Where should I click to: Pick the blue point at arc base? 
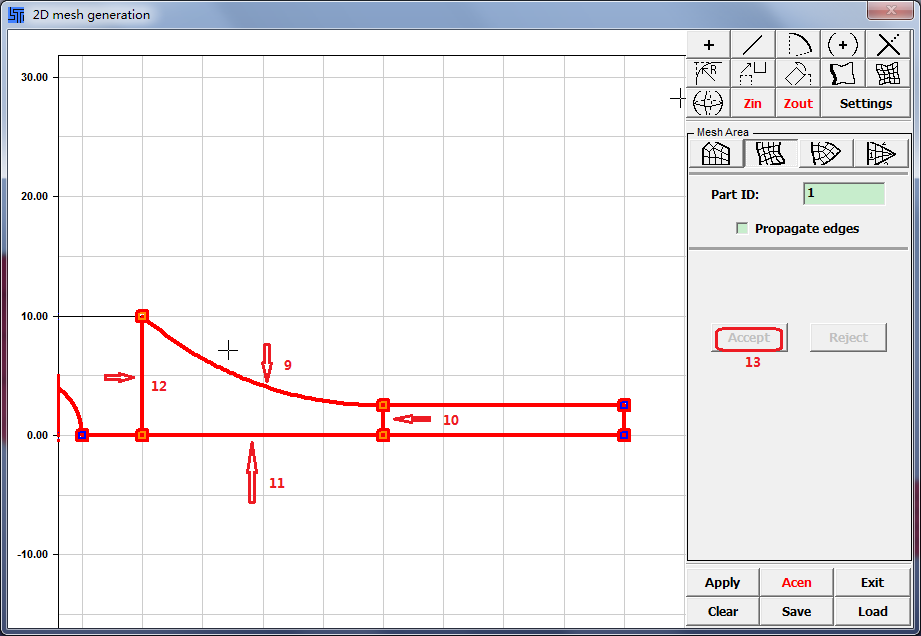pos(82,435)
